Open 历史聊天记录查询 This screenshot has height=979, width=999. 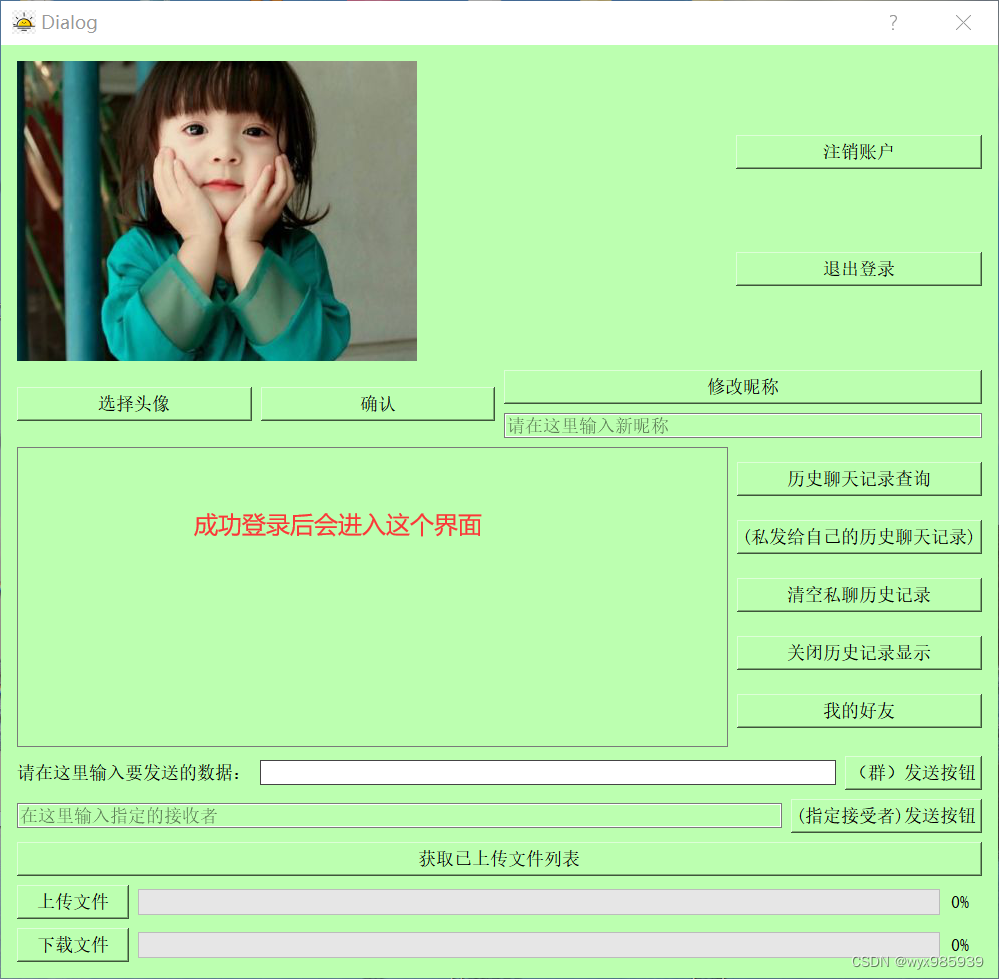(859, 479)
